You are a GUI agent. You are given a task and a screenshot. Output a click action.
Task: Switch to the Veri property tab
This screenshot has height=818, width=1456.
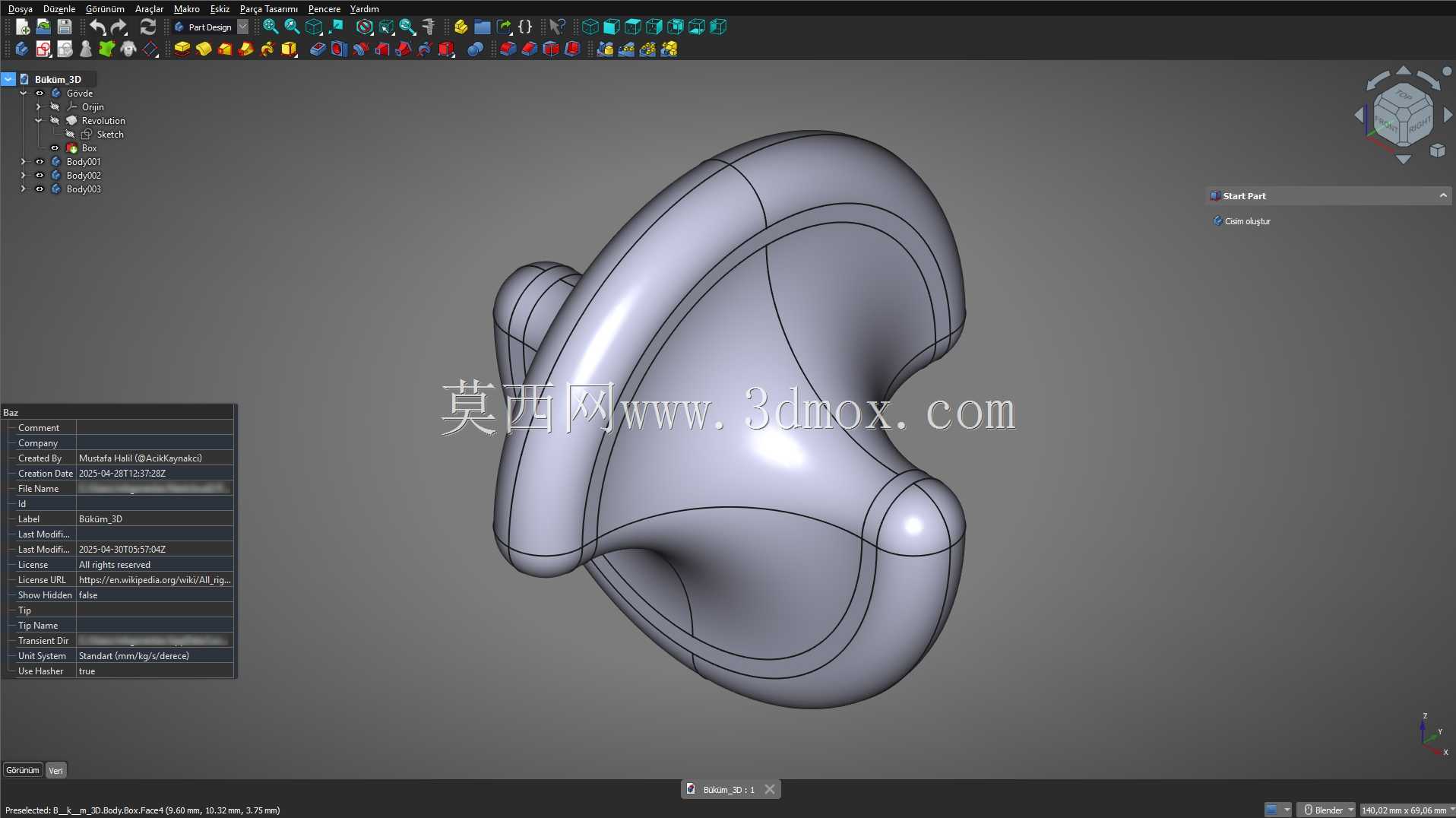56,770
